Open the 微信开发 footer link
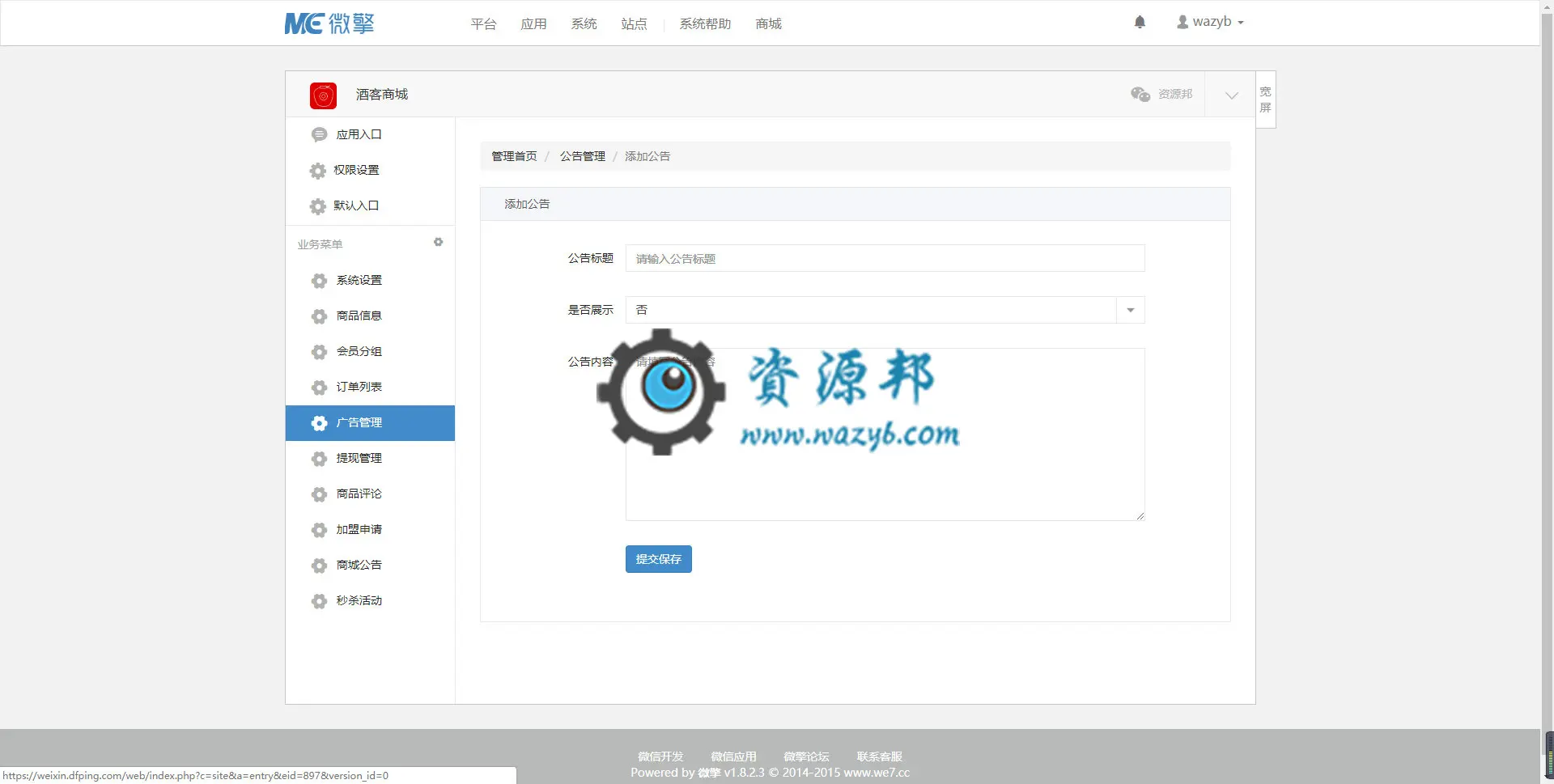Screen dimensions: 1554x784 coord(660,756)
